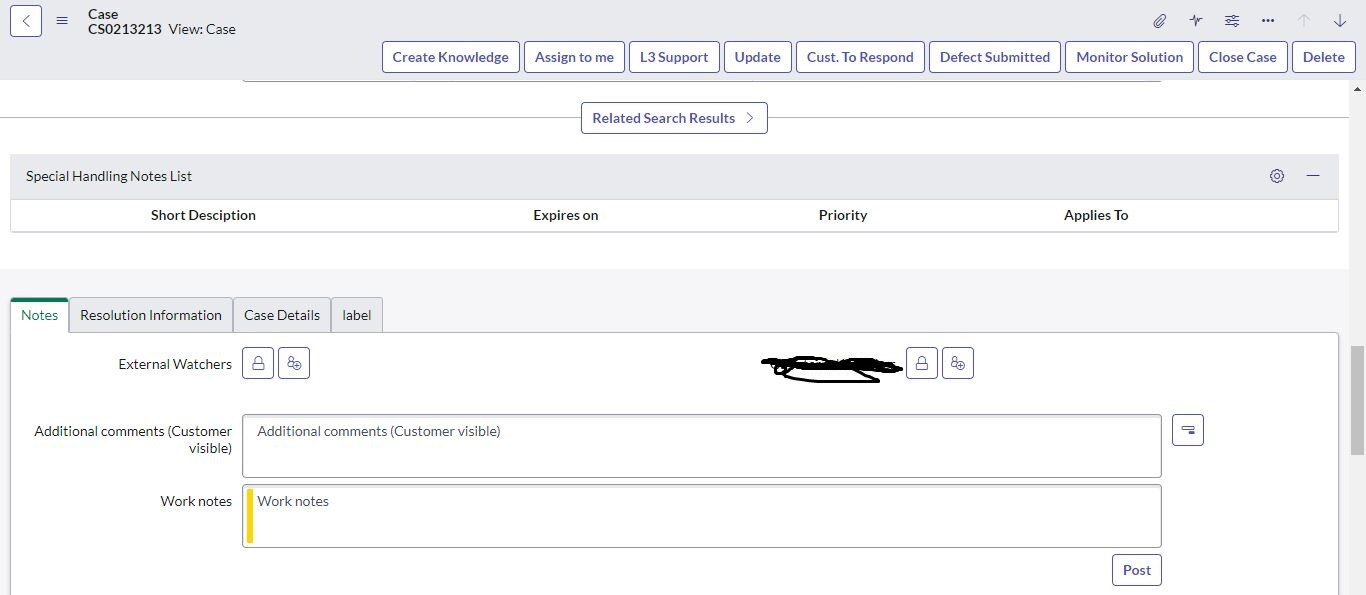Viewport: 1366px width, 595px height.
Task: Add me icon beside redacted field
Action: click(958, 363)
